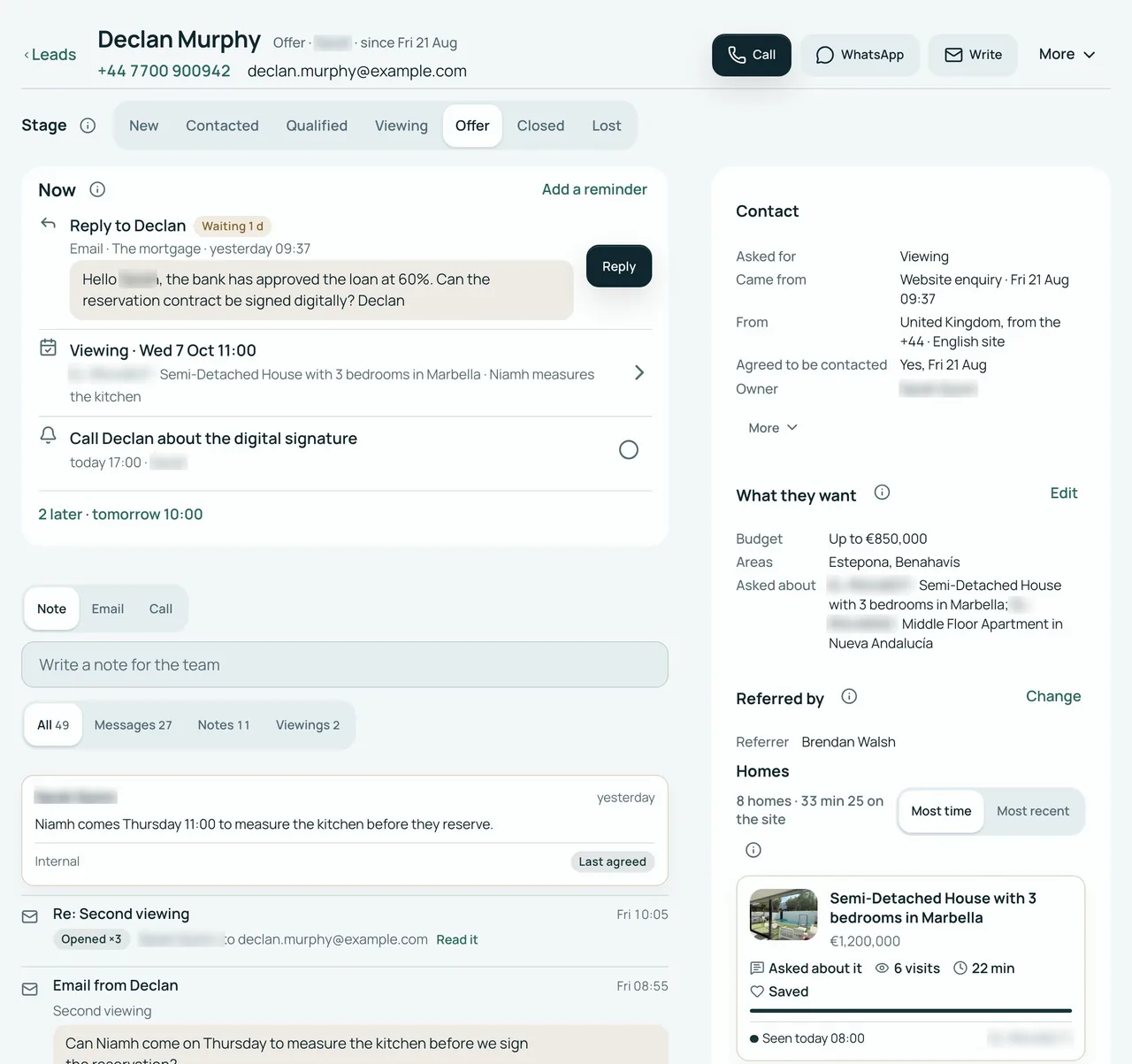Show the Notes 11 activity tab
The height and width of the screenshot is (1064, 1132).
pos(224,725)
